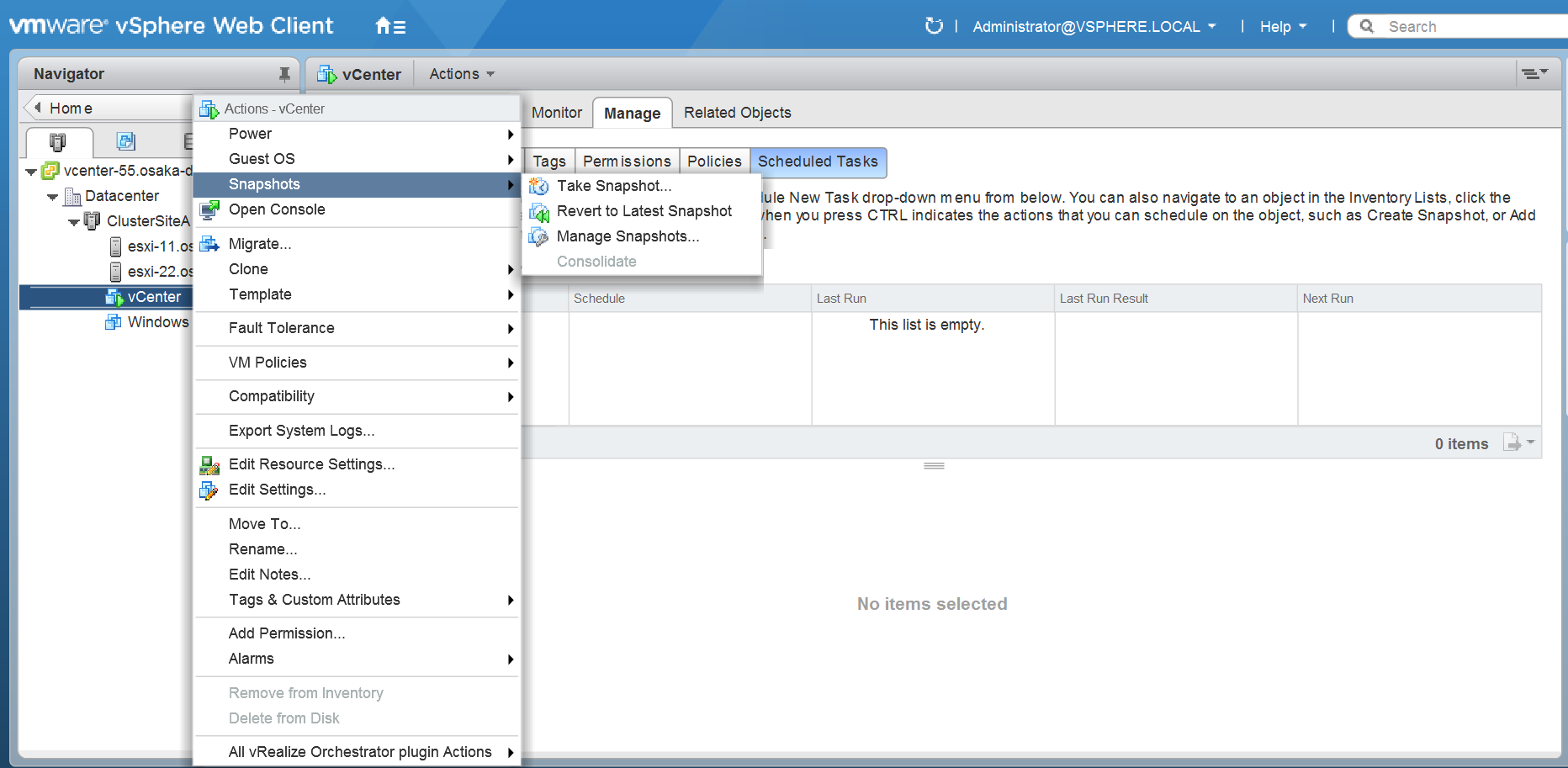Open the Permissions sub-tab
Viewport: 1568px width, 768px height.
(x=627, y=162)
